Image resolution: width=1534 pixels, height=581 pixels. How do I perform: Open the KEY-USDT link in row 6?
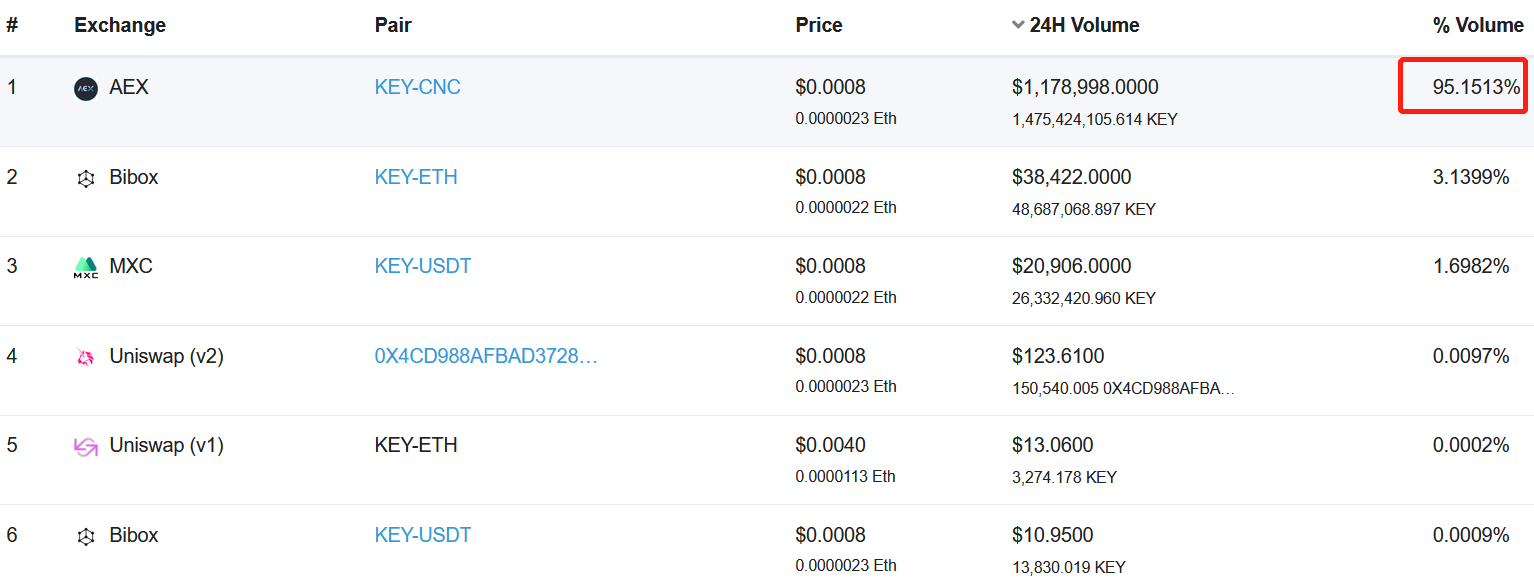point(423,535)
